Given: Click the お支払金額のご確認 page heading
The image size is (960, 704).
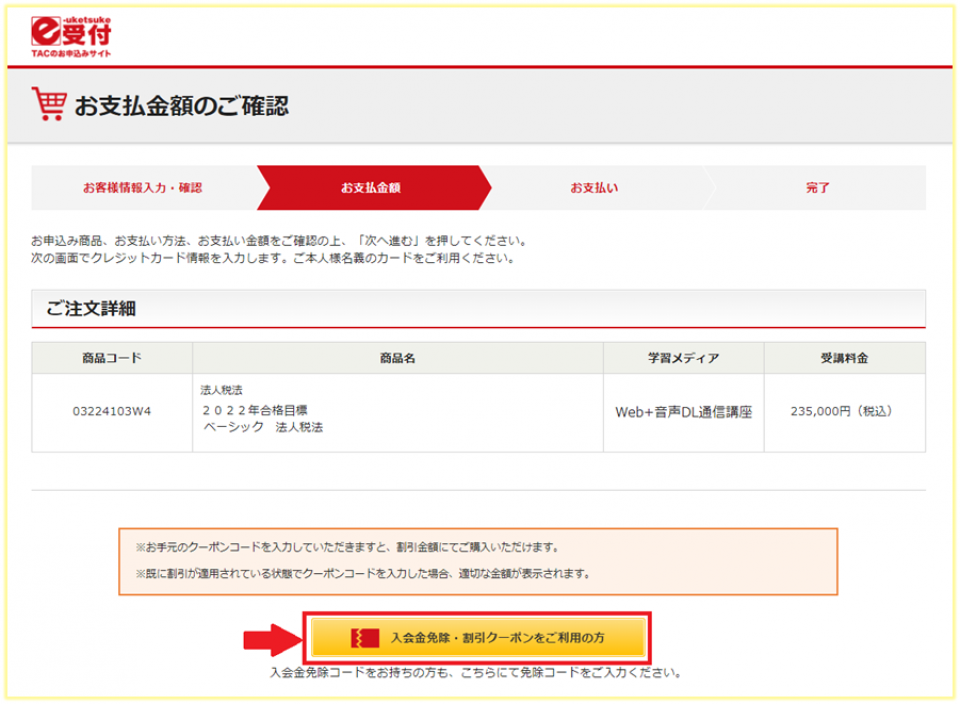Looking at the screenshot, I should [181, 105].
